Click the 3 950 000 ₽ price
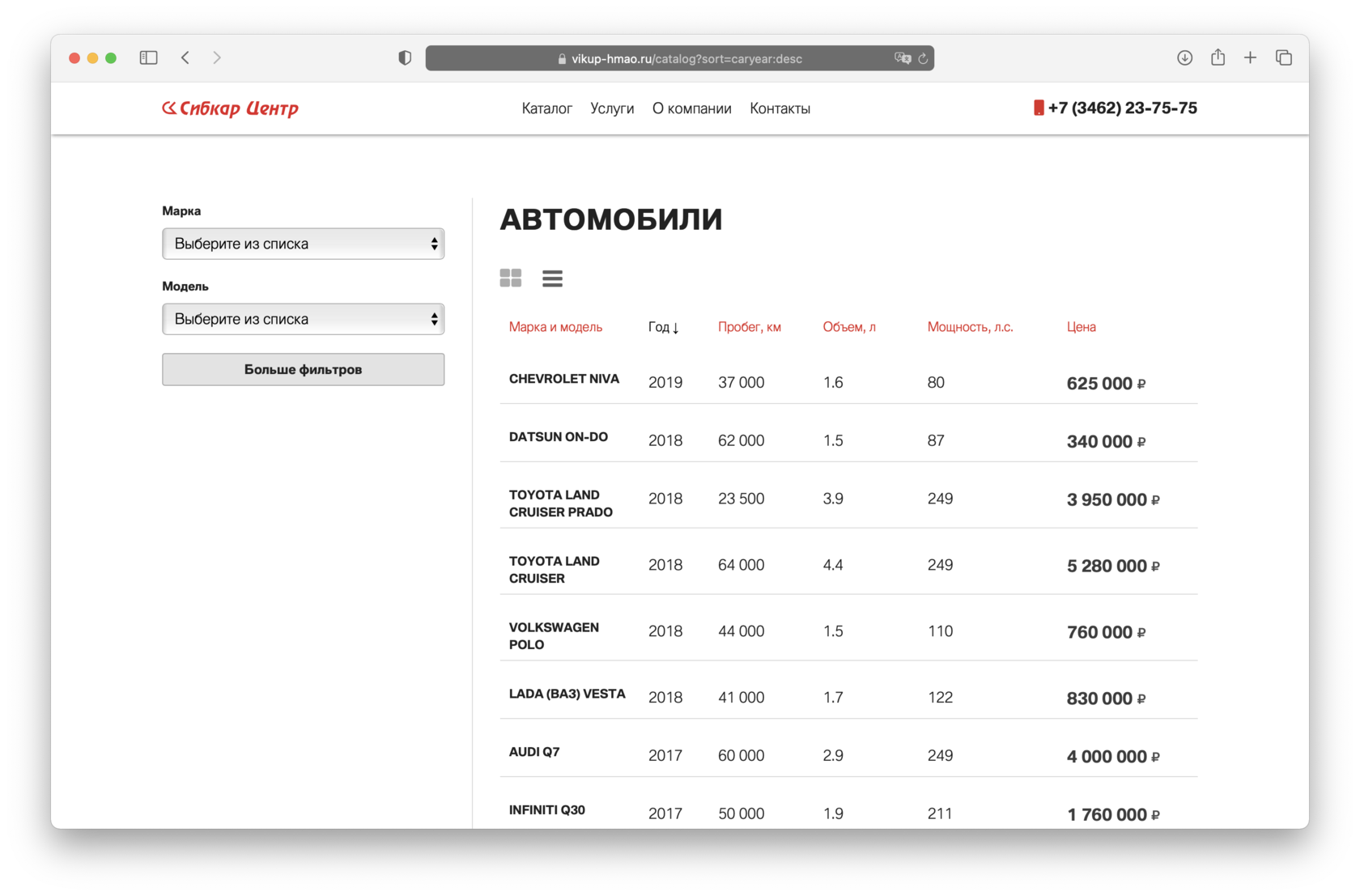Screen dimensions: 1360x896 tap(1113, 500)
